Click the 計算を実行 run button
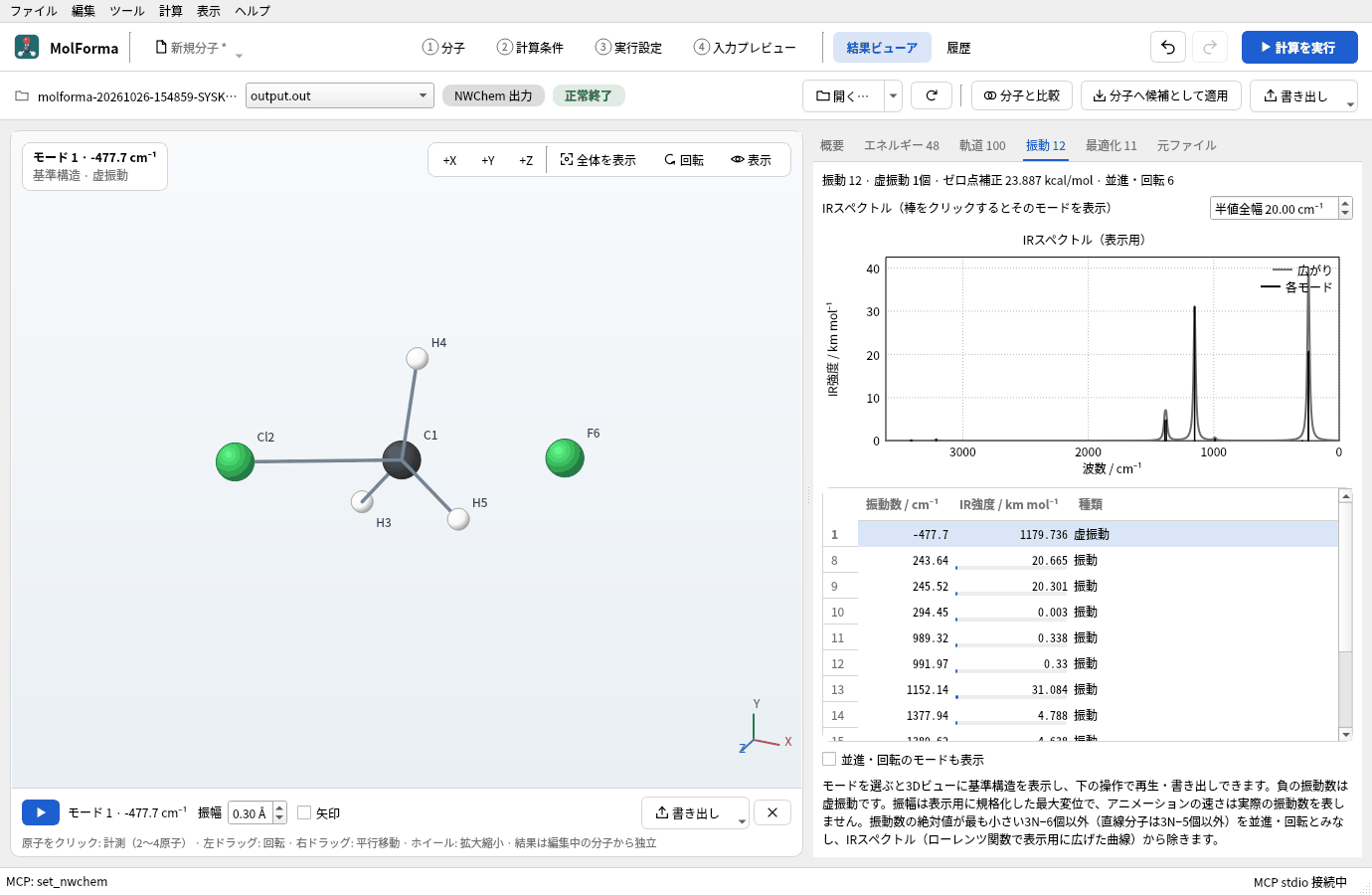Image resolution: width=1372 pixels, height=895 pixels. pyautogui.click(x=1299, y=47)
